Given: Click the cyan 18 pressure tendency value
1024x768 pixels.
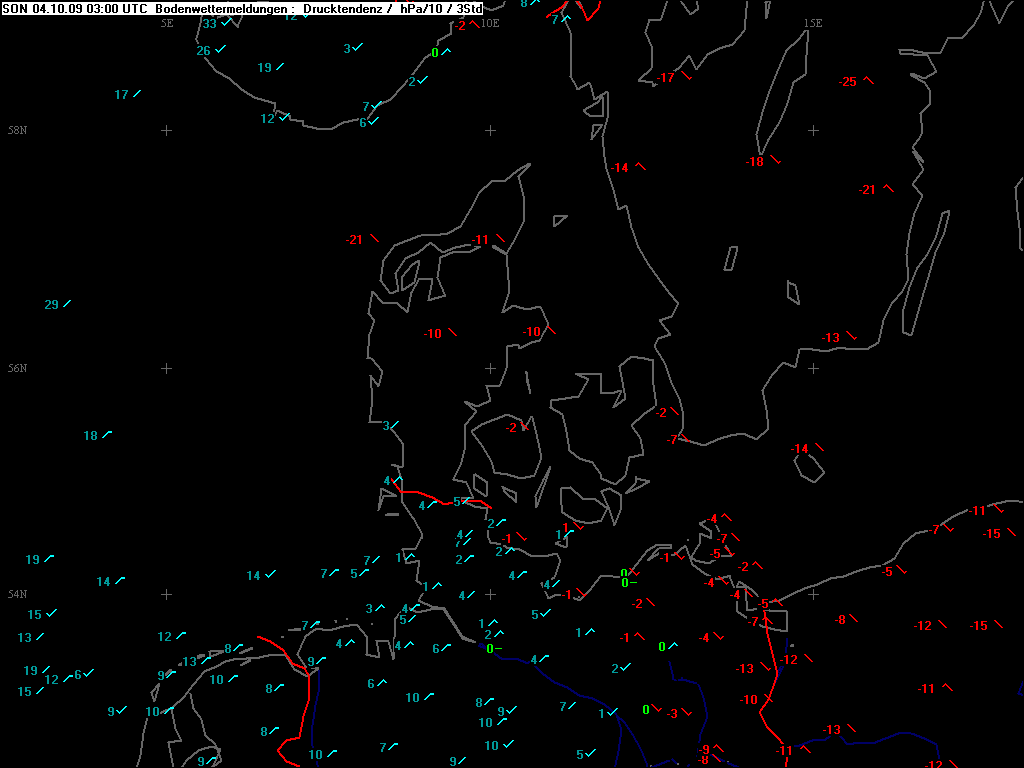Looking at the screenshot, I should pyautogui.click(x=91, y=436).
